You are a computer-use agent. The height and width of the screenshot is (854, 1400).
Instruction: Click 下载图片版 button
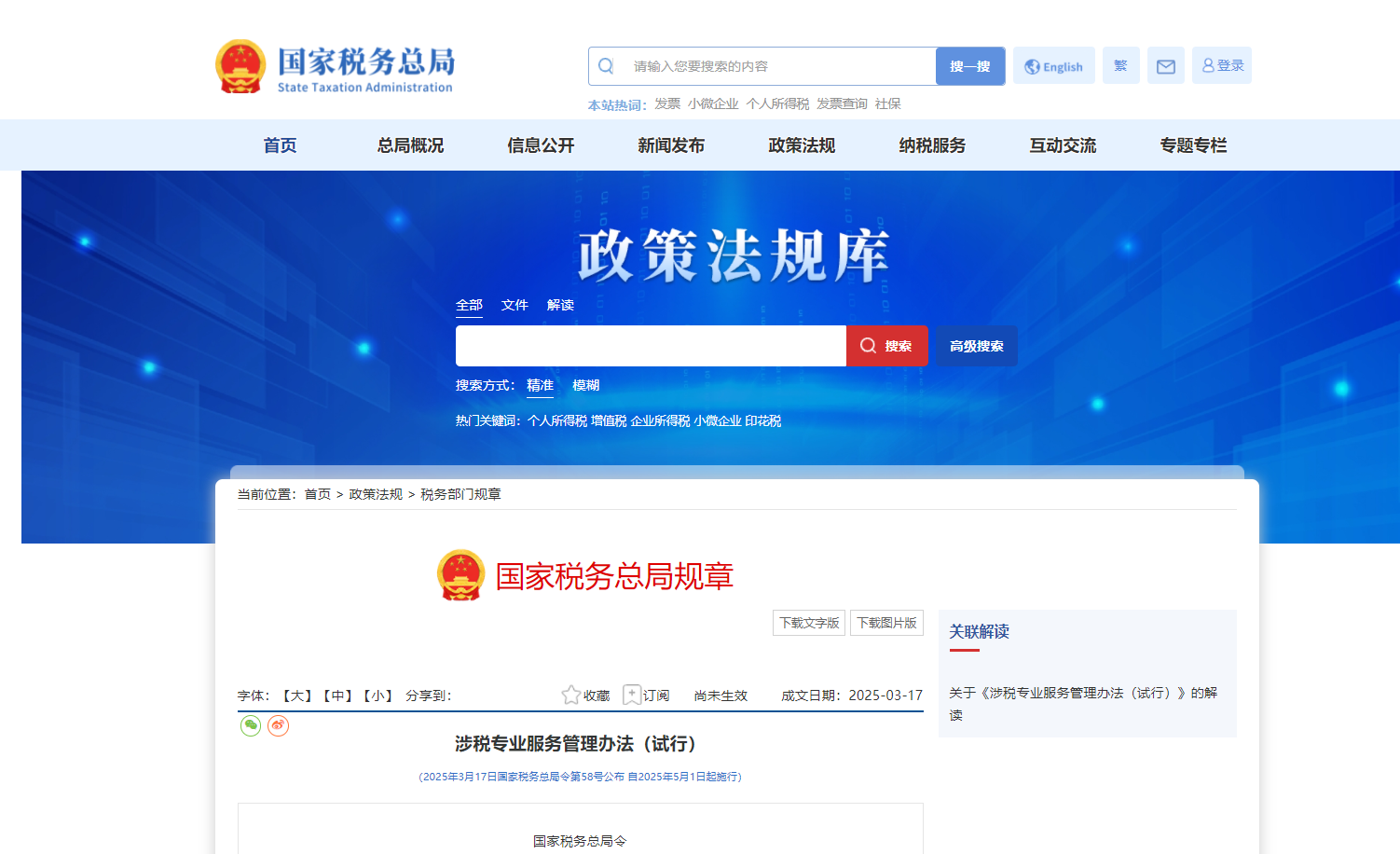pyautogui.click(x=886, y=623)
